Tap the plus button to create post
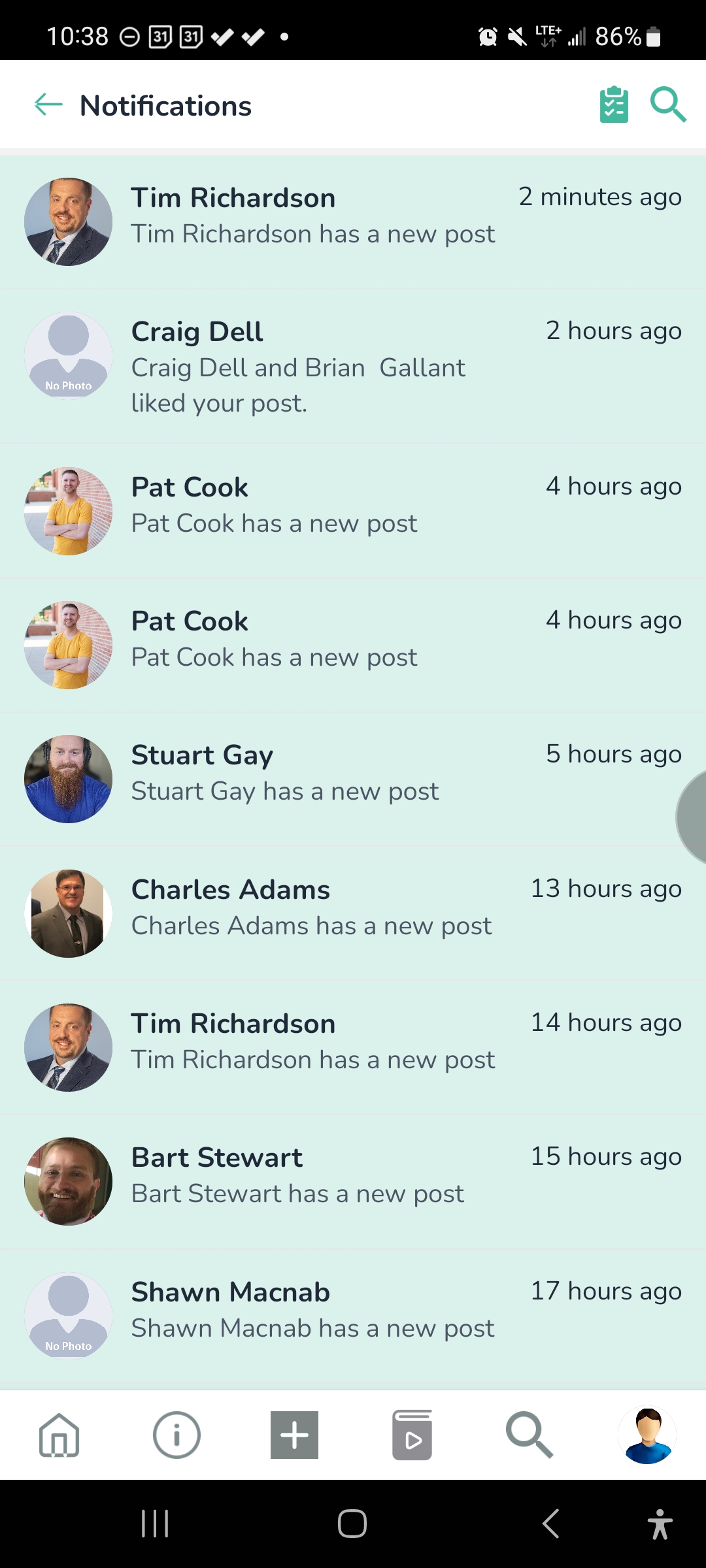Screen dimensions: 706x1568 click(x=294, y=1435)
